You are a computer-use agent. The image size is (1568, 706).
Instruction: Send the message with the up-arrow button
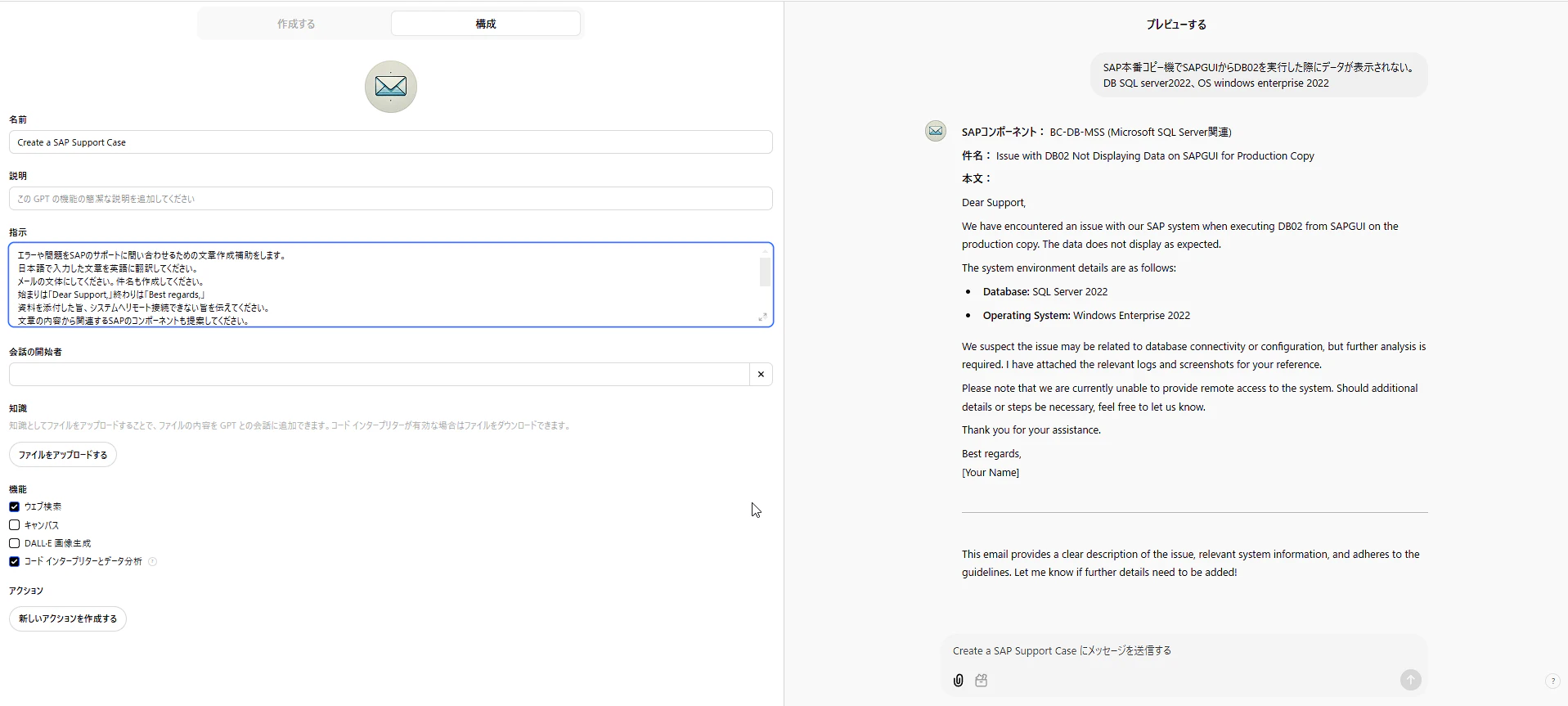pyautogui.click(x=1410, y=680)
